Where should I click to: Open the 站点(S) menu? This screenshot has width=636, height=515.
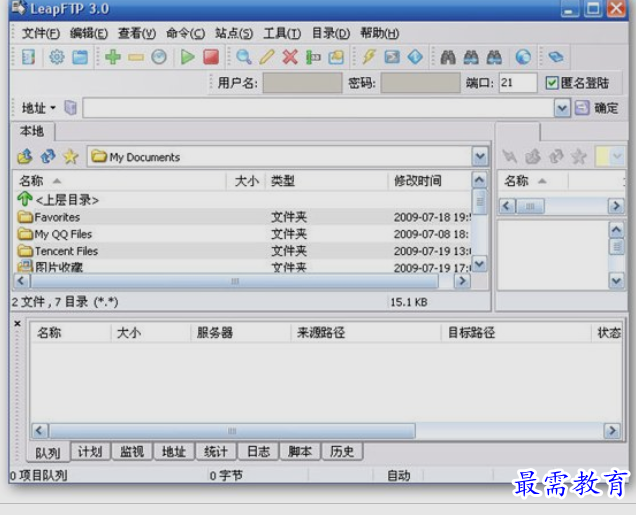click(x=234, y=33)
